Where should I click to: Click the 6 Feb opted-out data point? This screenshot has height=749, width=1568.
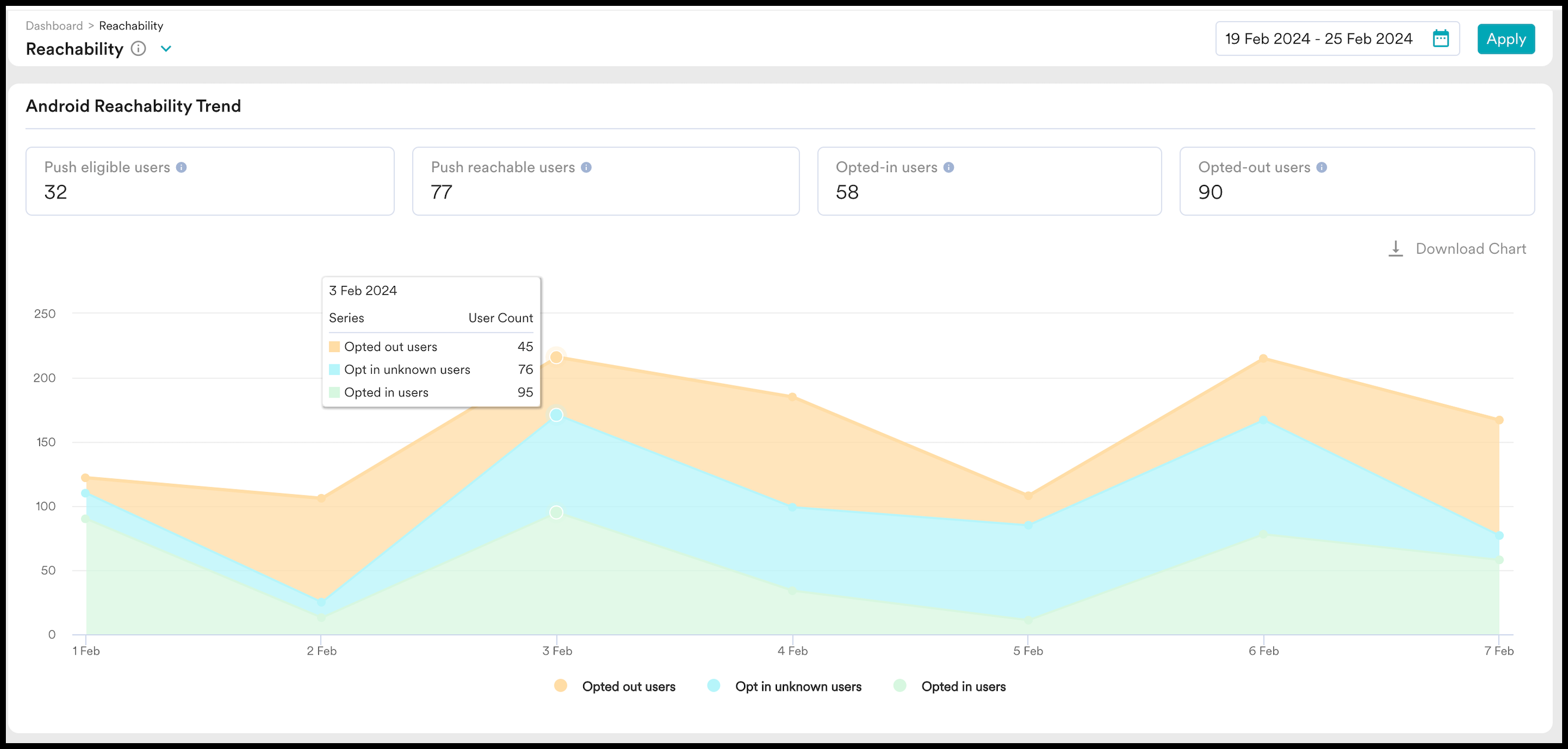click(1263, 359)
